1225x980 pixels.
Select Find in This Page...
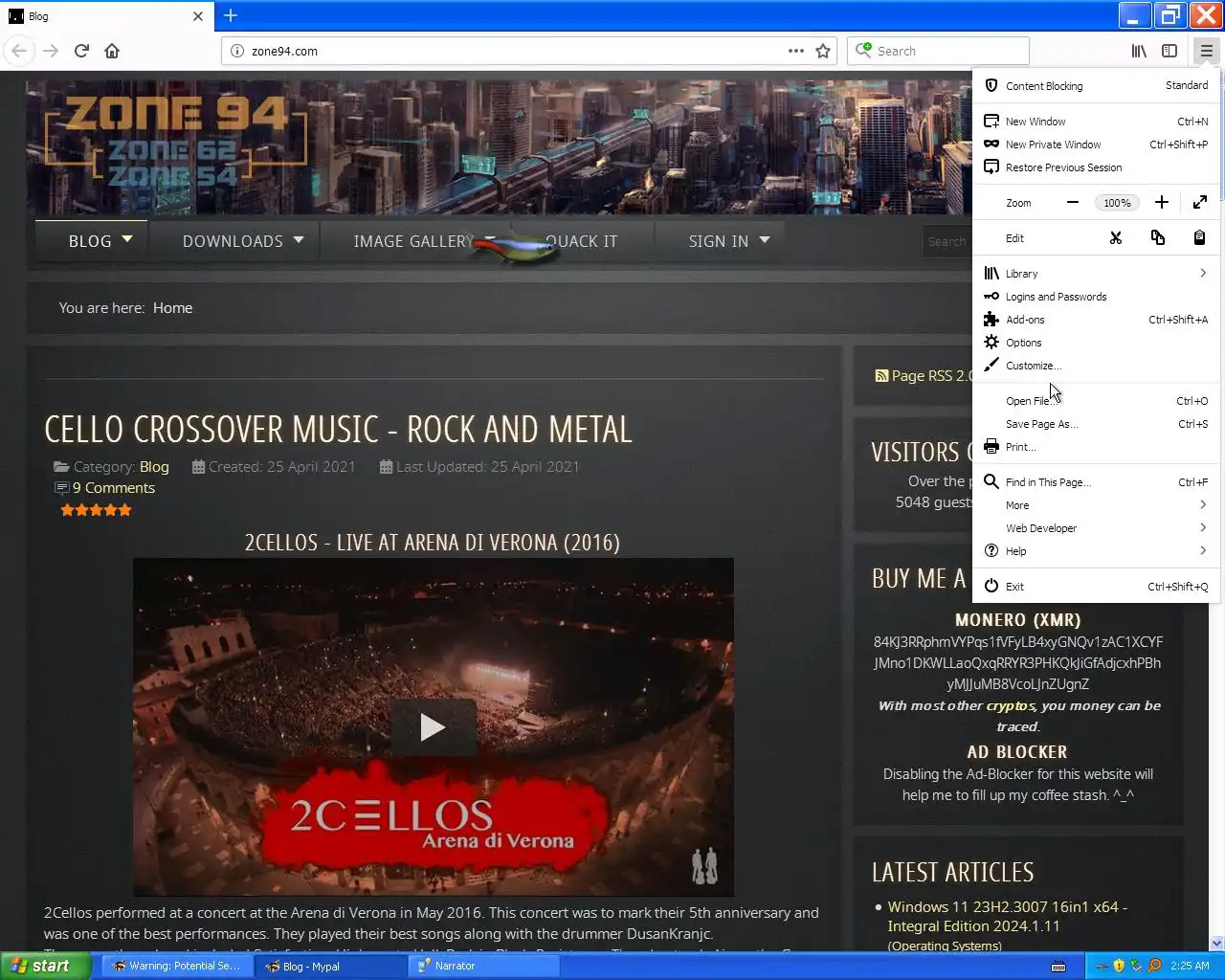pyautogui.click(x=1096, y=482)
